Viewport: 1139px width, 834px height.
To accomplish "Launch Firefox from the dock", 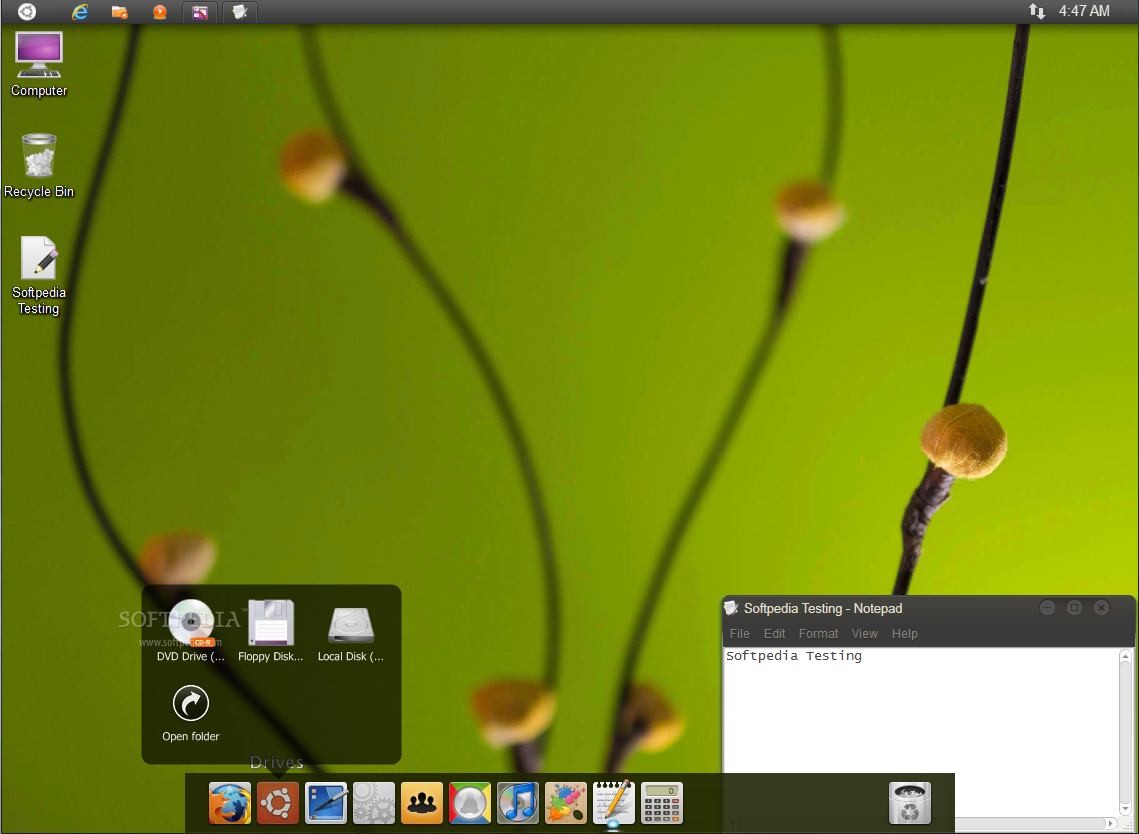I will 229,803.
